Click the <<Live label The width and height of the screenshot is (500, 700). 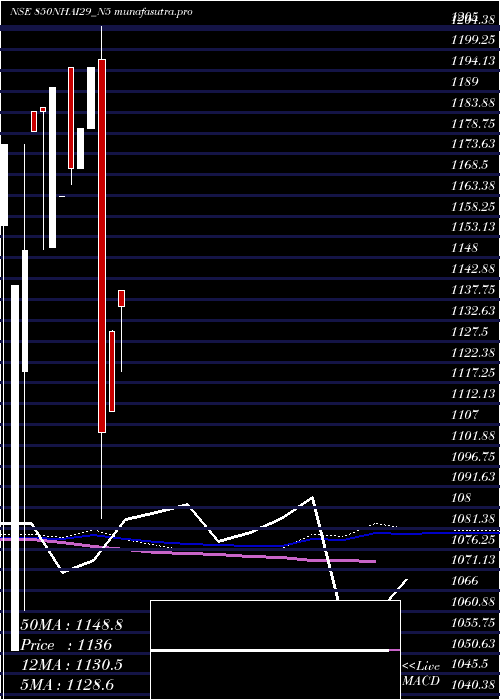[x=421, y=666]
